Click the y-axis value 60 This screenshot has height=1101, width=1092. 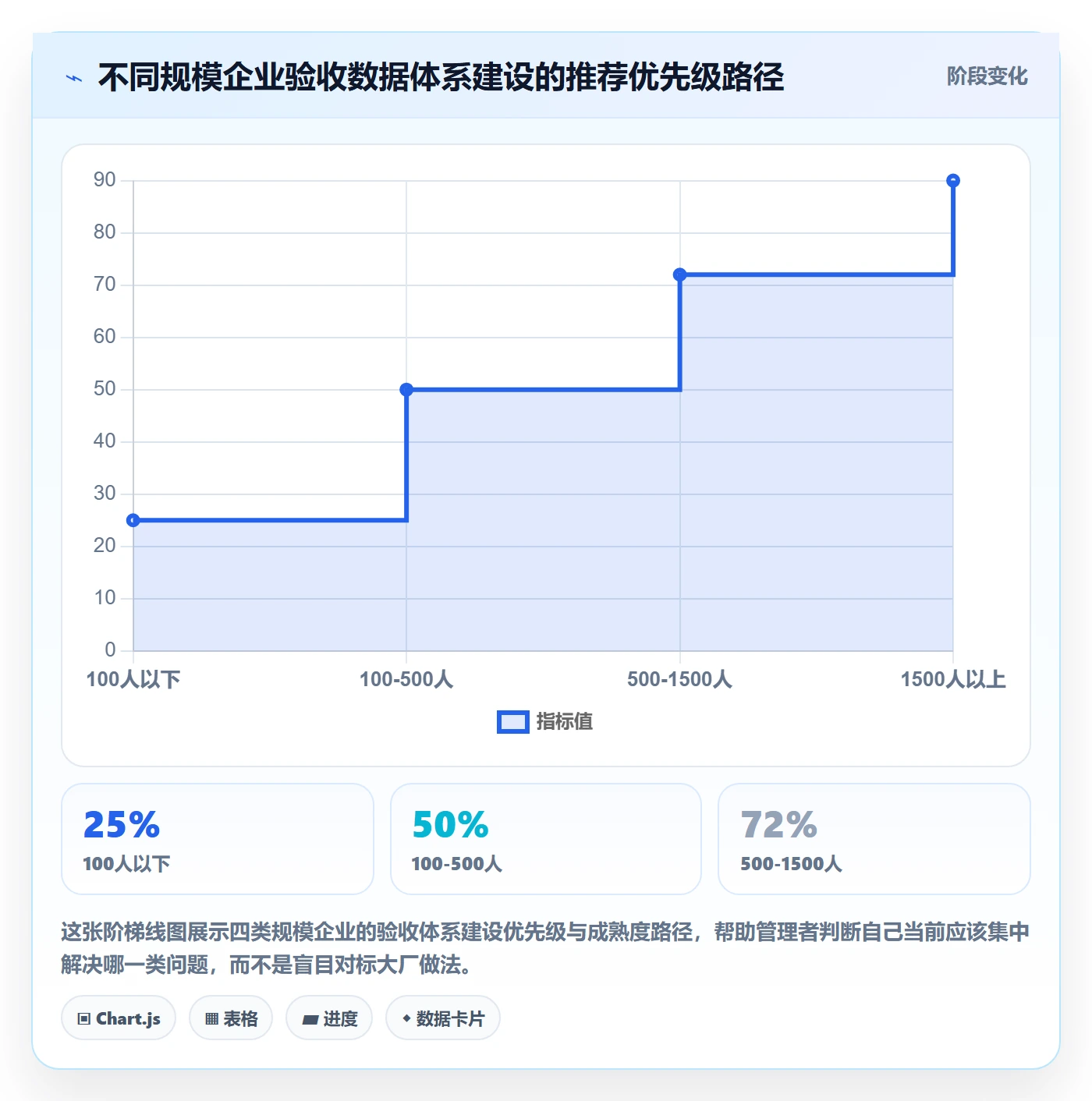pos(105,337)
